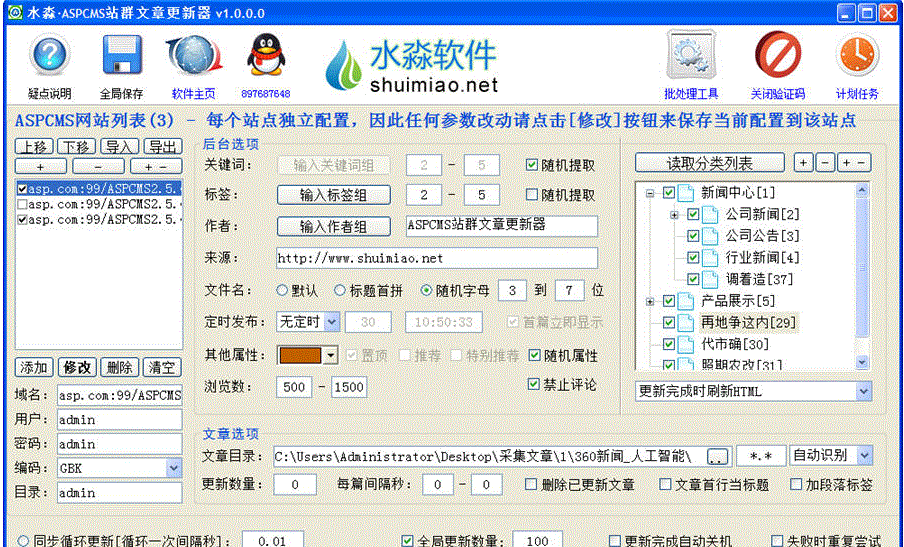Click the orange 其他属性 color swatch

tap(300, 355)
